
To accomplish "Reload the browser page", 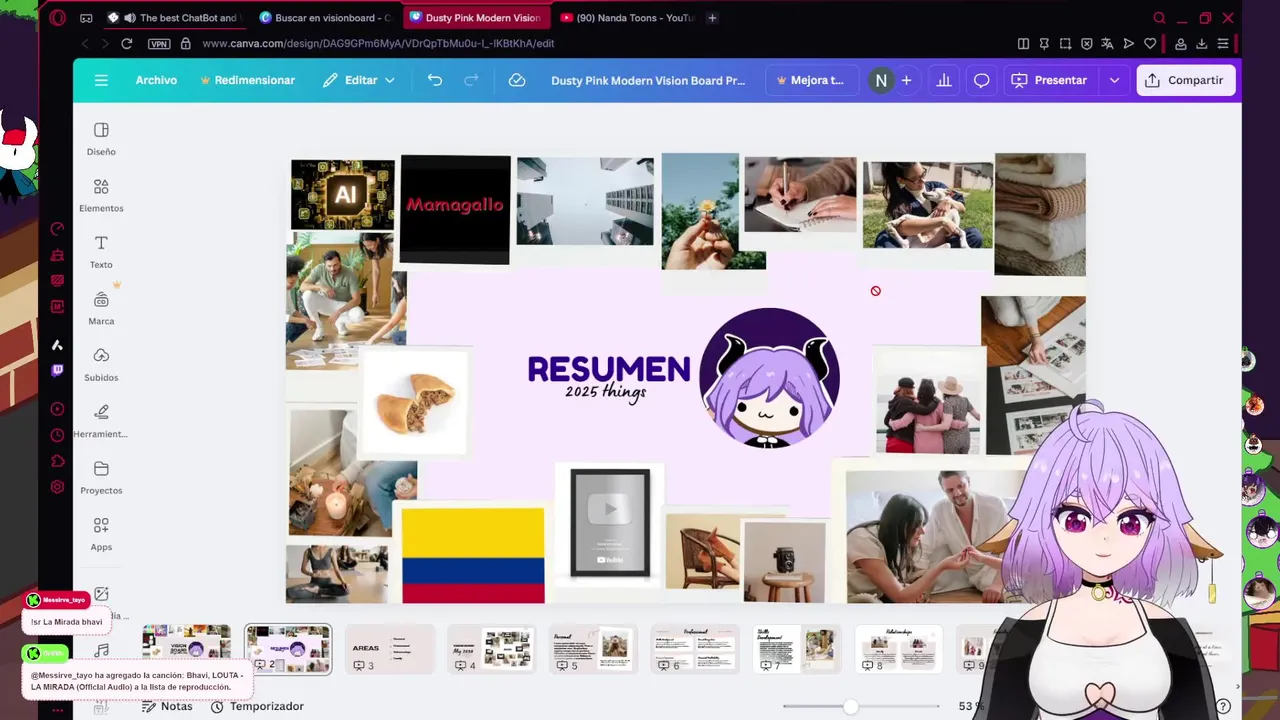I will pyautogui.click(x=127, y=43).
